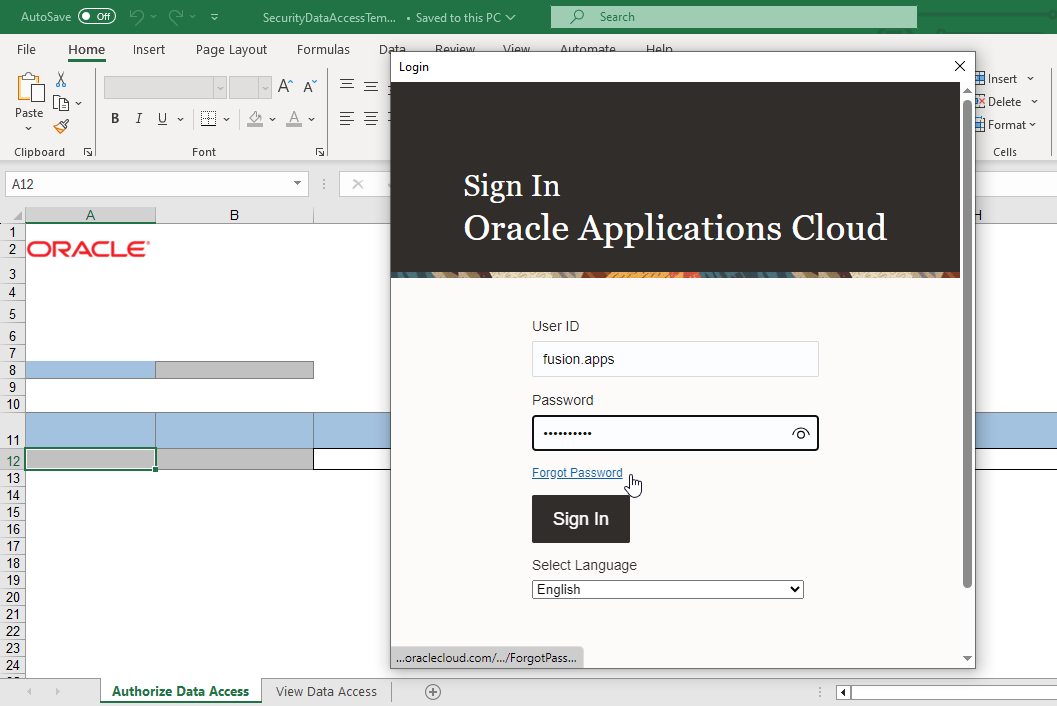Open the Page Layout tab
The height and width of the screenshot is (706, 1057).
coord(231,49)
